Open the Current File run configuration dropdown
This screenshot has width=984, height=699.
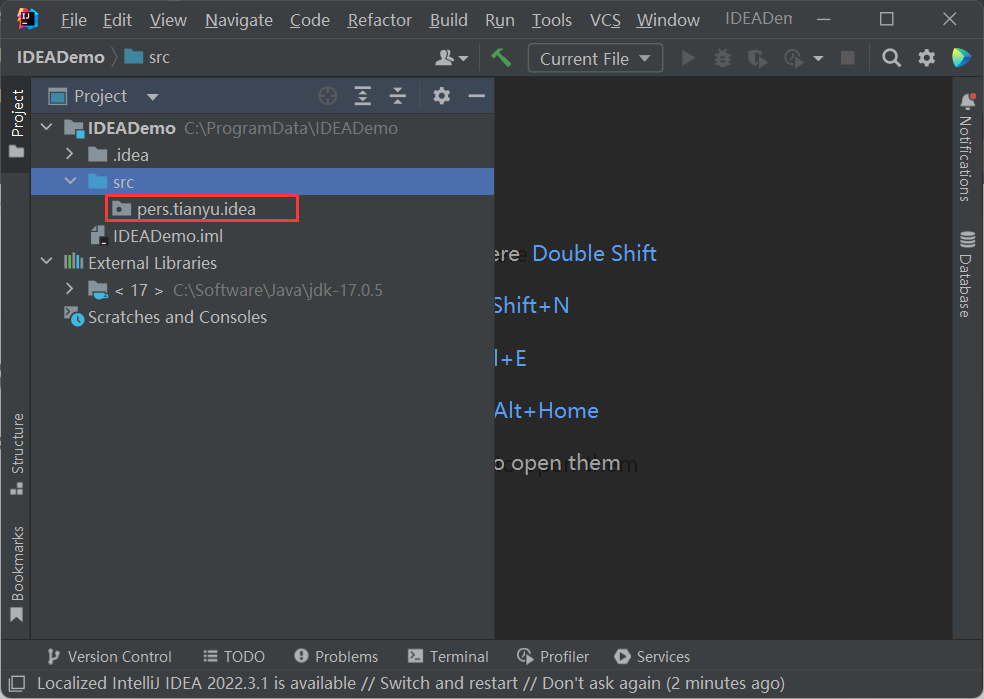595,57
